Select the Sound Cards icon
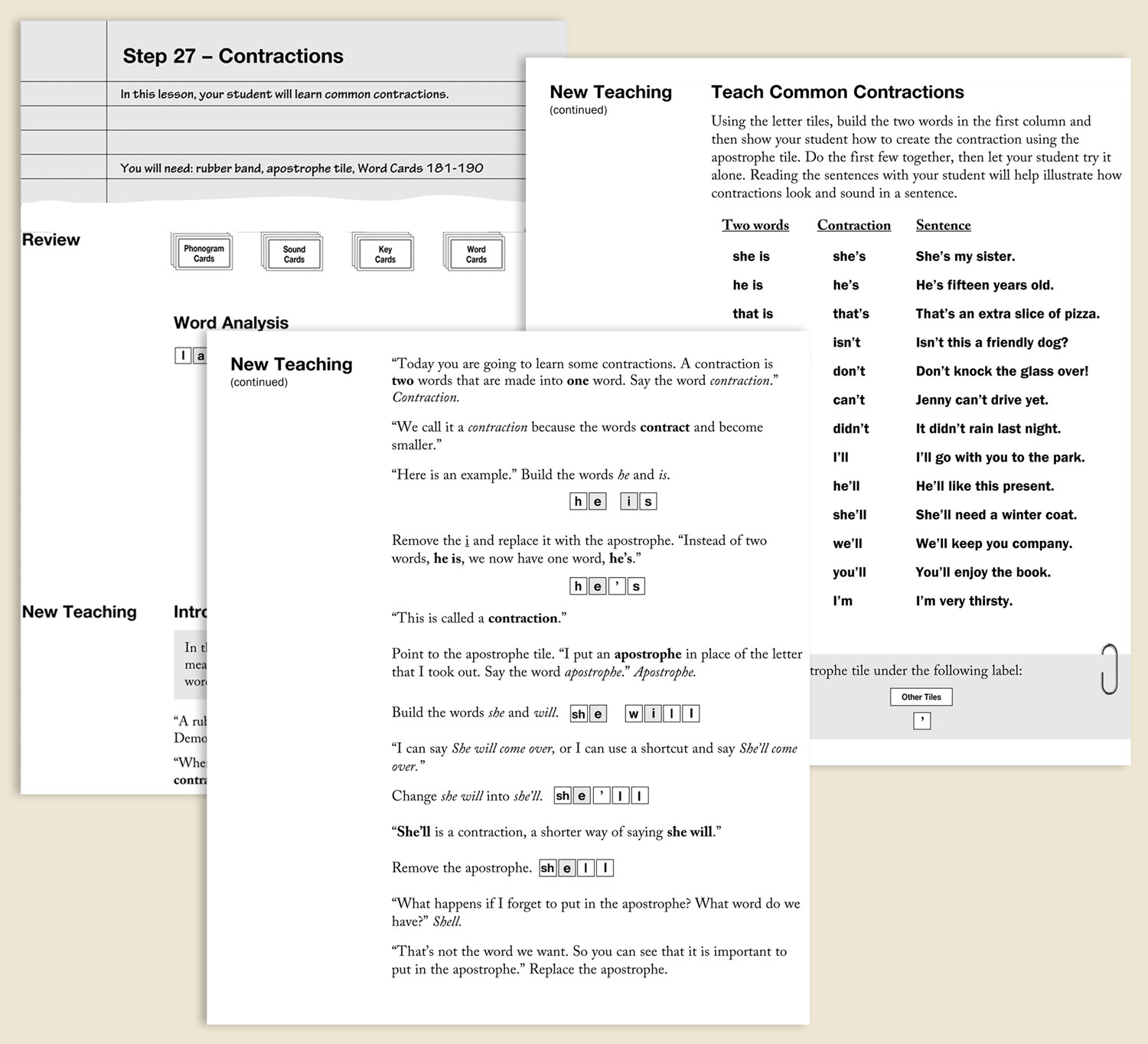This screenshot has width=1148, height=1044. (x=293, y=254)
